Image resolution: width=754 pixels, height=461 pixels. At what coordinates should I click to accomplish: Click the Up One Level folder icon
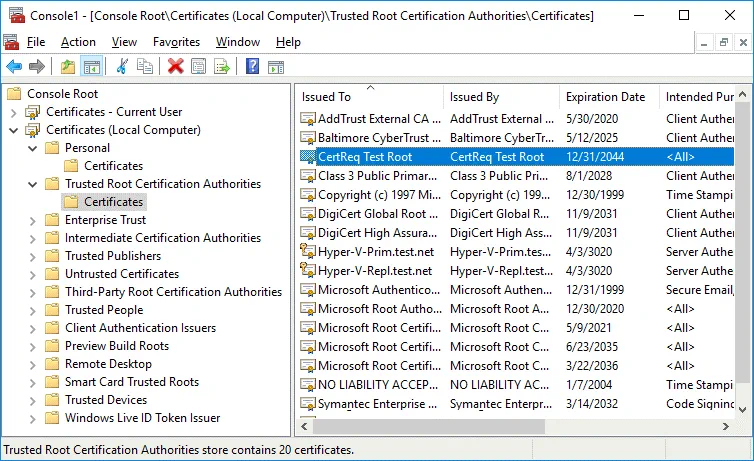click(x=68, y=66)
